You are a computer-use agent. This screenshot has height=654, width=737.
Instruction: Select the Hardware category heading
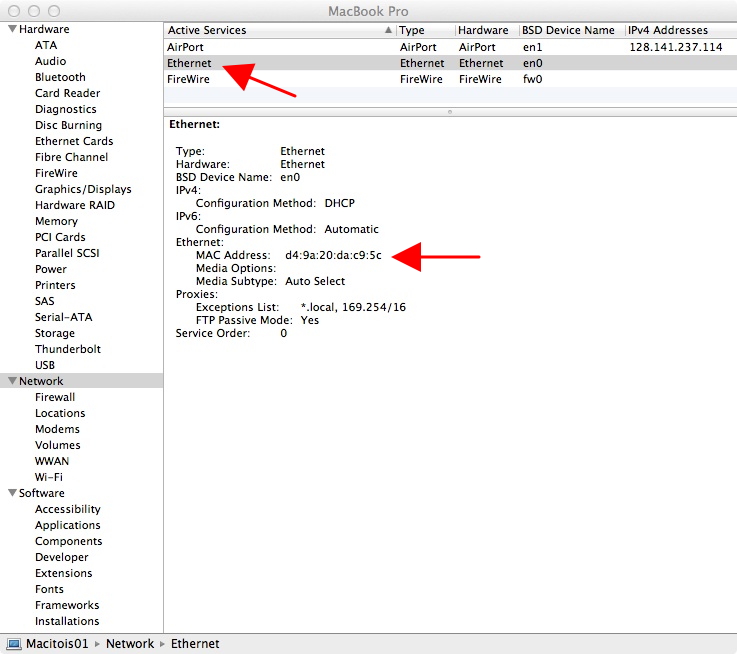44,29
